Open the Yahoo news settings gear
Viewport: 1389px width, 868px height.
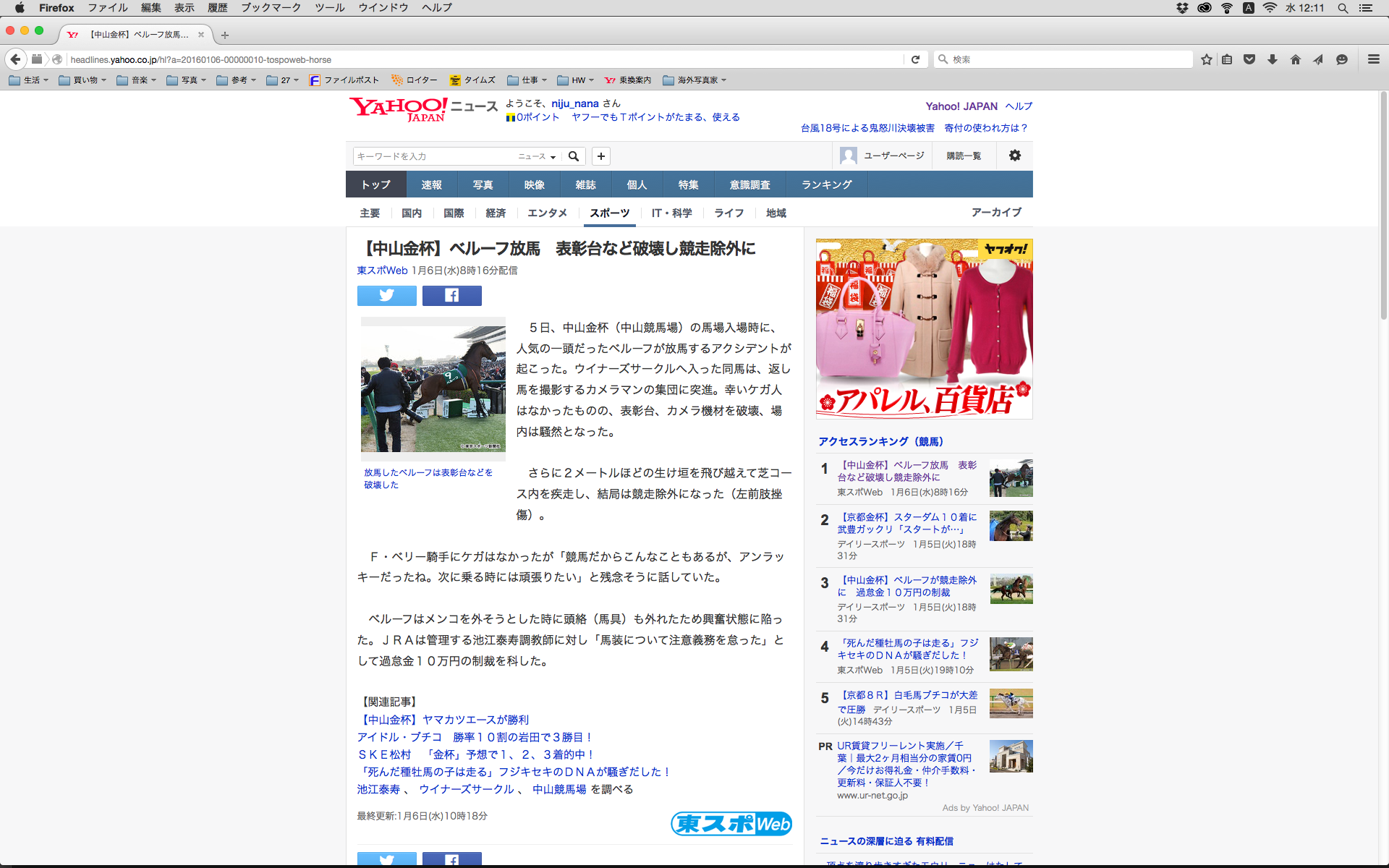tap(1014, 156)
